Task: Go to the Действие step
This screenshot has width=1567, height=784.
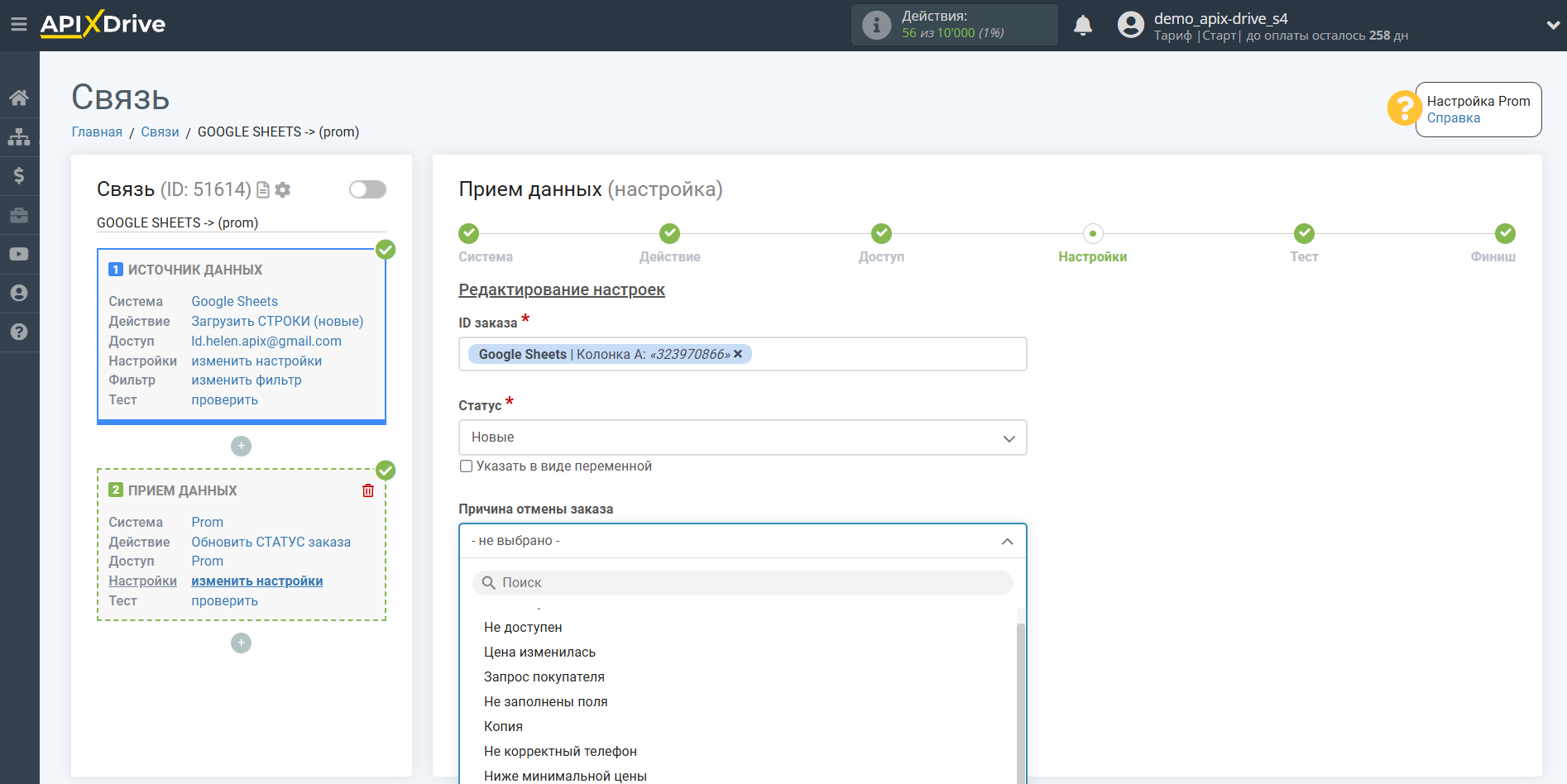Action: click(x=669, y=233)
